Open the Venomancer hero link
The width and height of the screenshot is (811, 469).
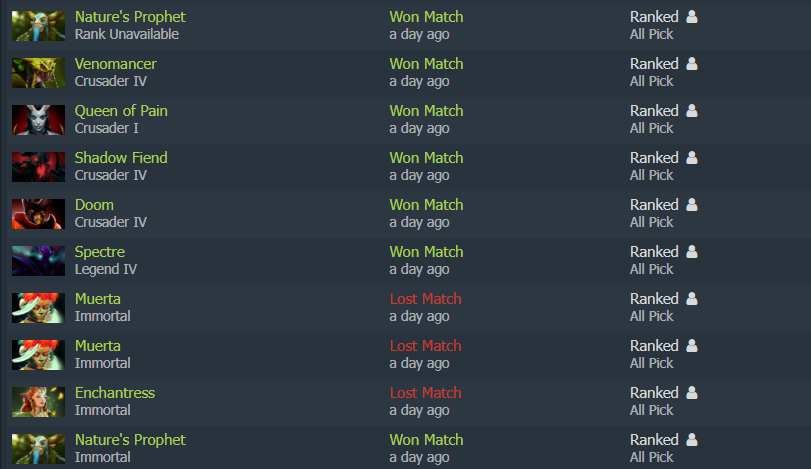click(115, 64)
